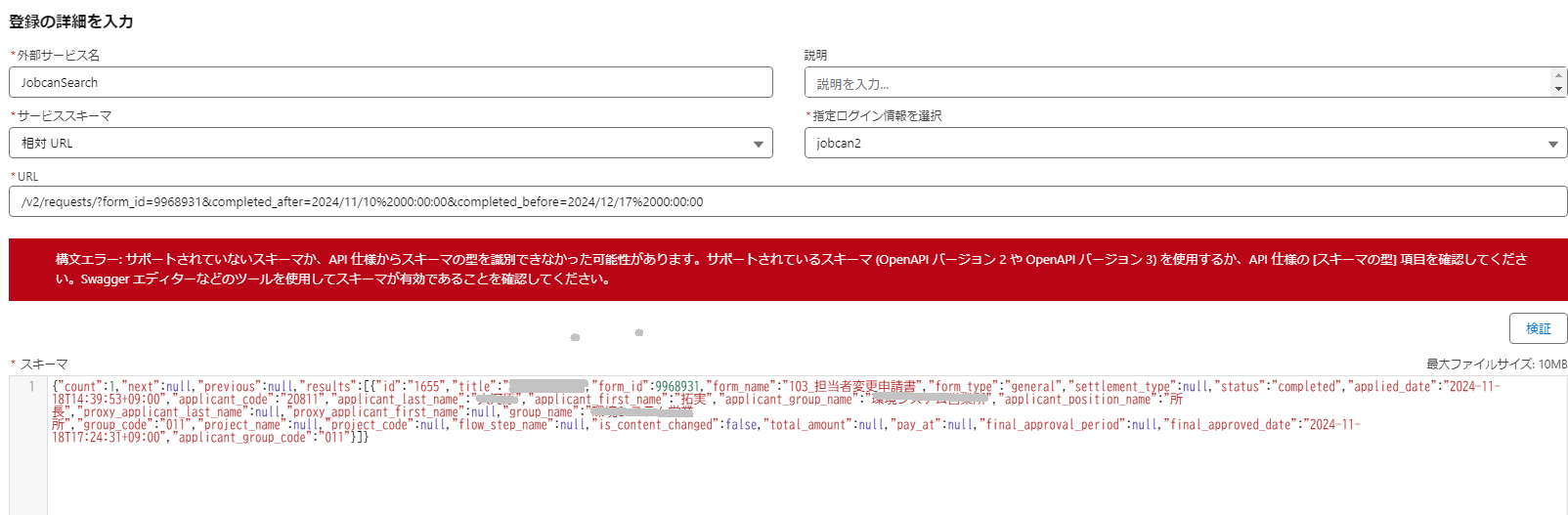The width and height of the screenshot is (1568, 515).
Task: Click the up arrow of description scrollbar
Action: (1558, 75)
